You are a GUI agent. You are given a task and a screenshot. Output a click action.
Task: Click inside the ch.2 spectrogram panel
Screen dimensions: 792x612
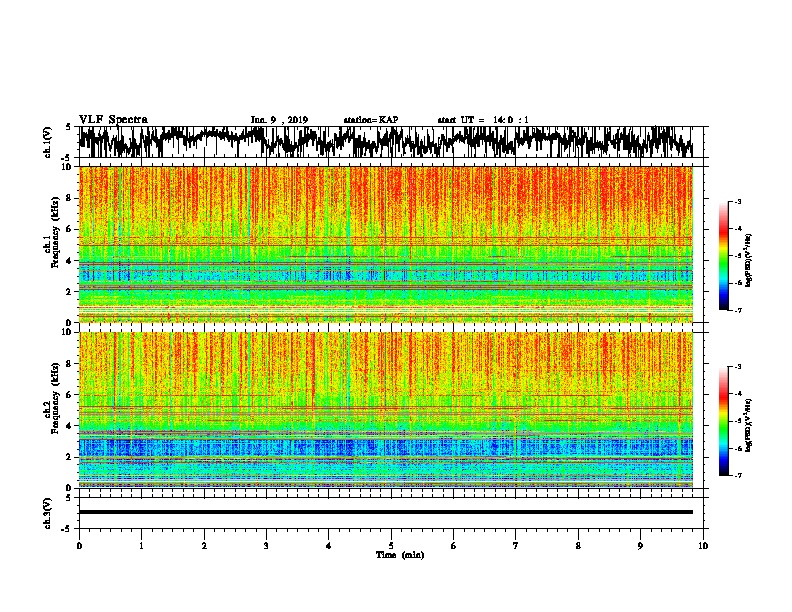386,410
